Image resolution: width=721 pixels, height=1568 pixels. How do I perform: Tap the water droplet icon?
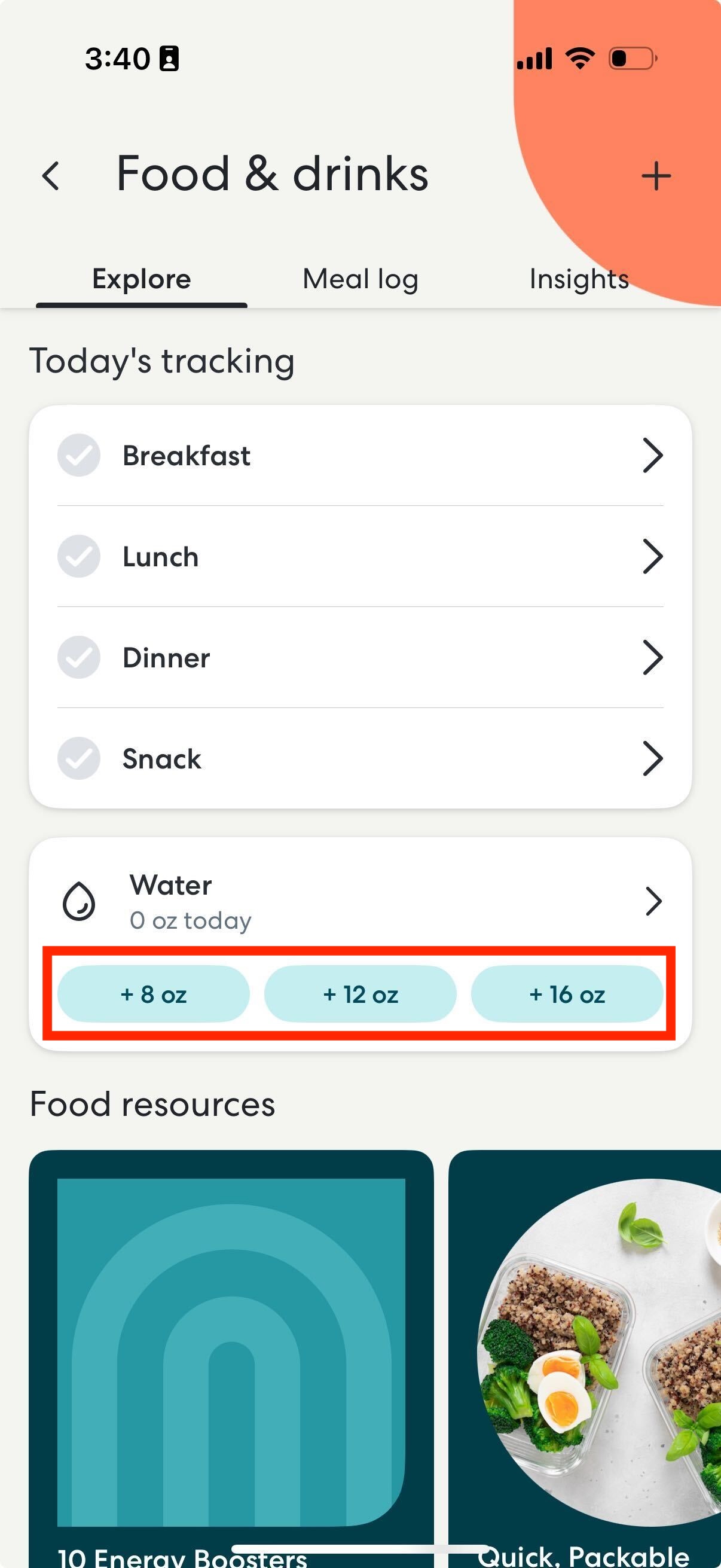click(x=79, y=901)
